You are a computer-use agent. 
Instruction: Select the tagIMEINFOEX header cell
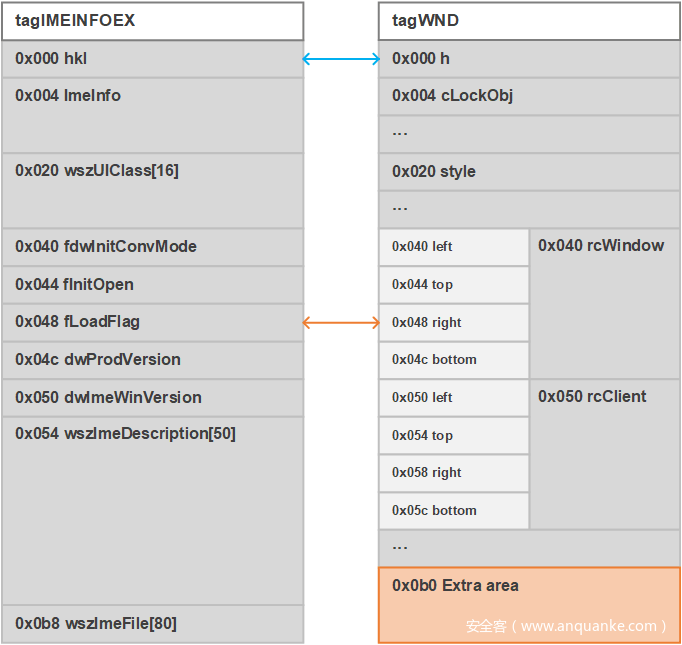[152, 20]
